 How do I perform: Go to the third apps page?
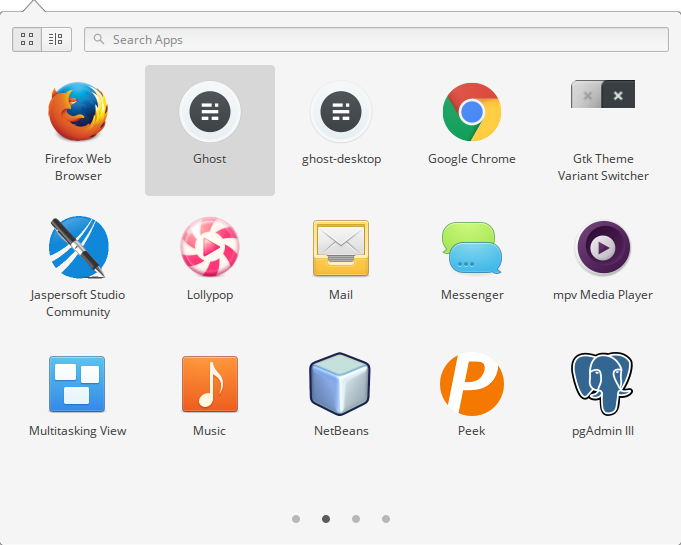[x=356, y=519]
